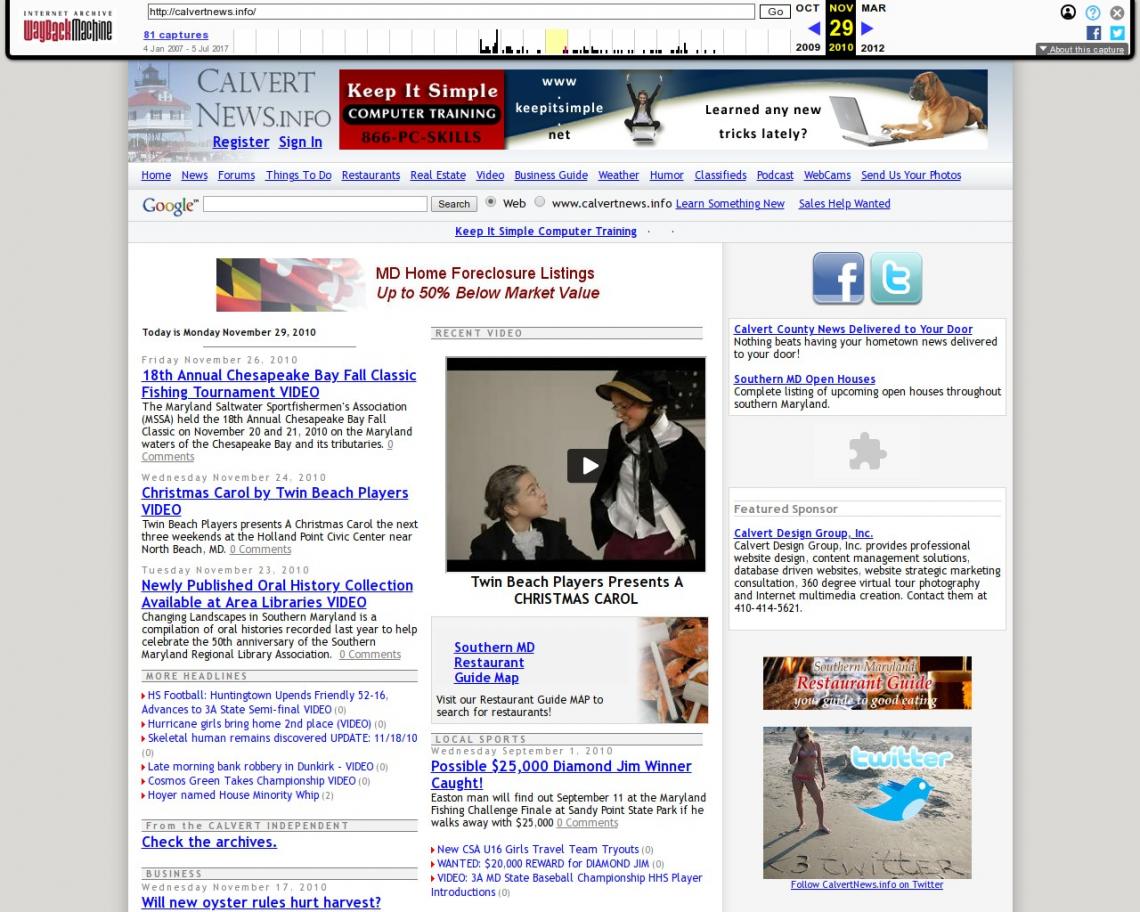
Task: Open the Home nav item
Action: pyautogui.click(x=156, y=175)
